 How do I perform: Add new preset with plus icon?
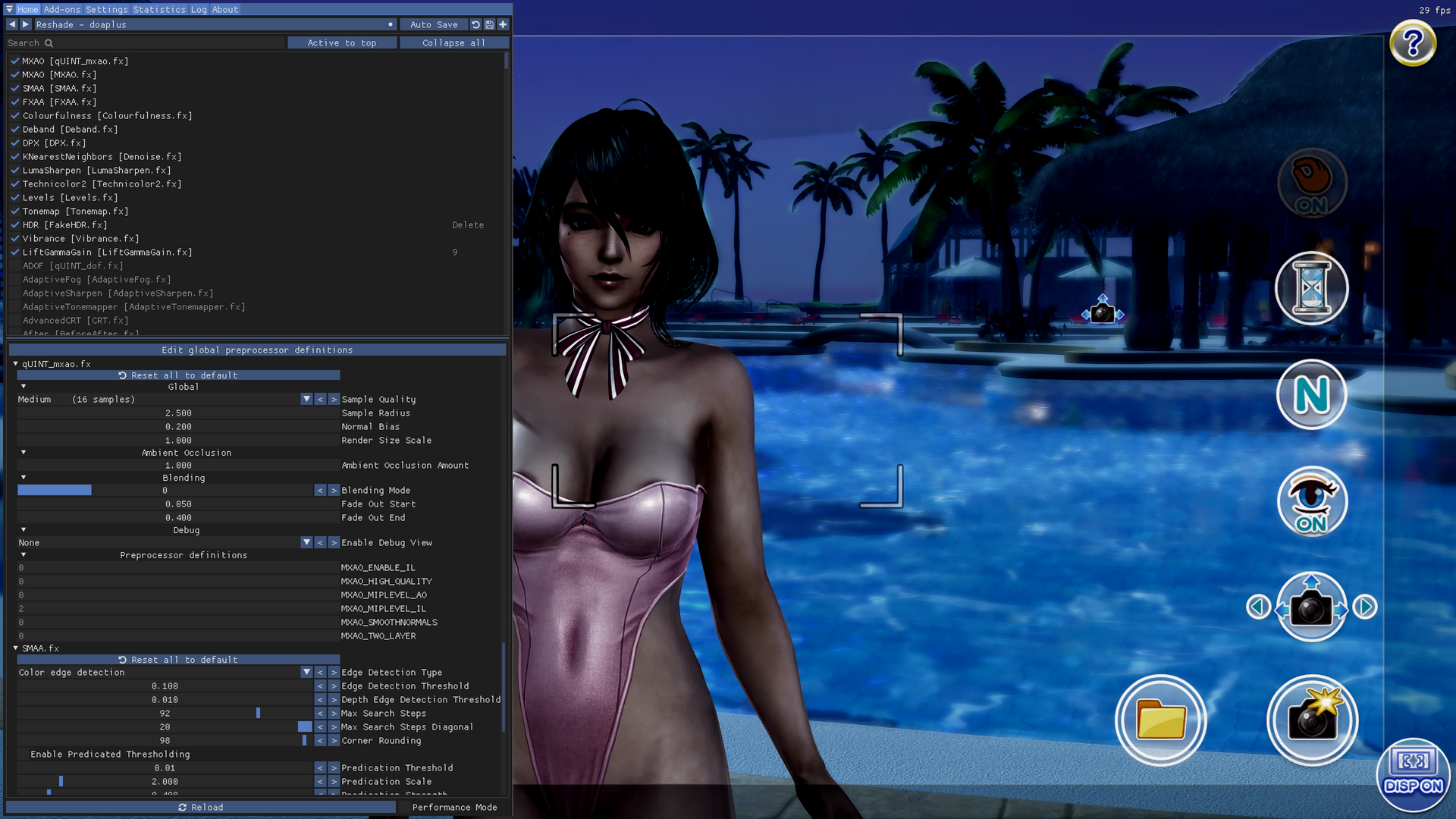pyautogui.click(x=503, y=24)
